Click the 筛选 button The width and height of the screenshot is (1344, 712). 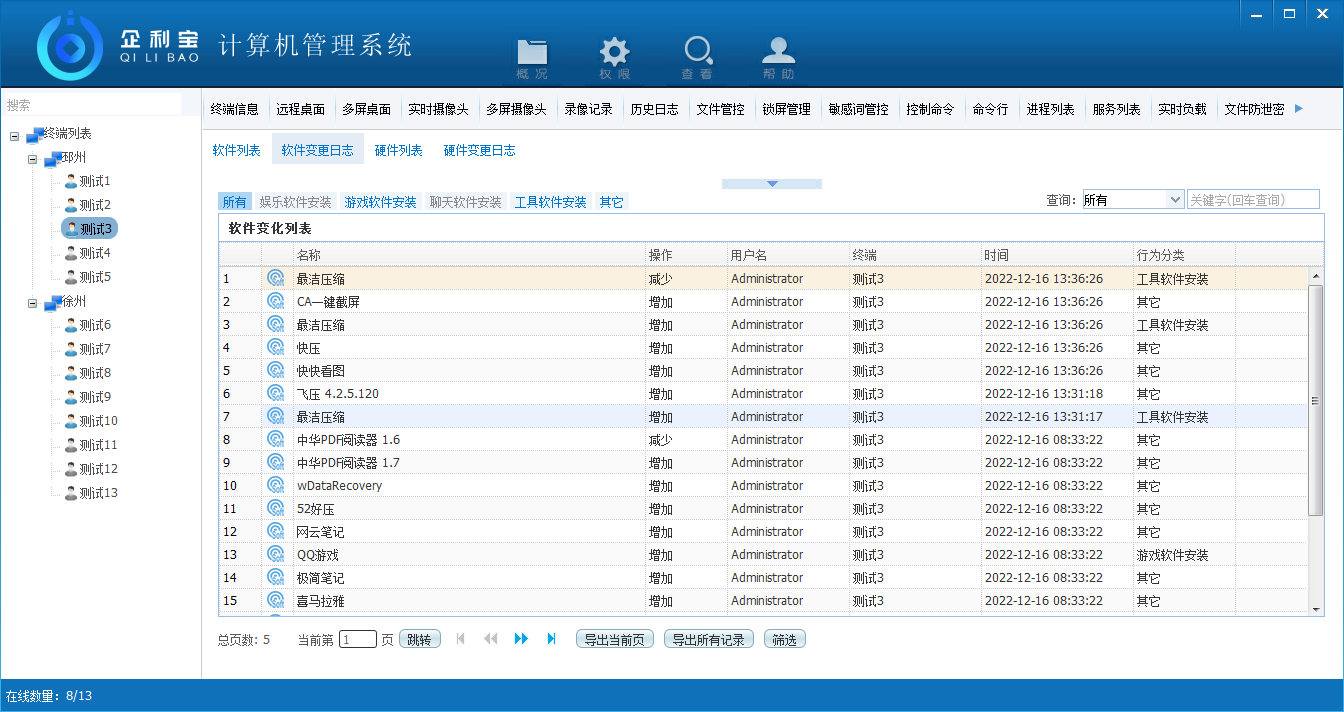pos(784,640)
